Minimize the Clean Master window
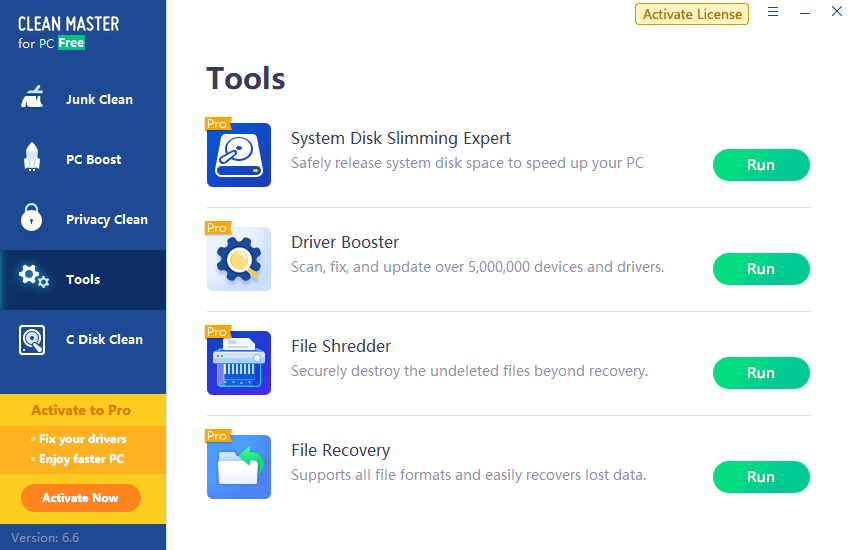 point(805,13)
